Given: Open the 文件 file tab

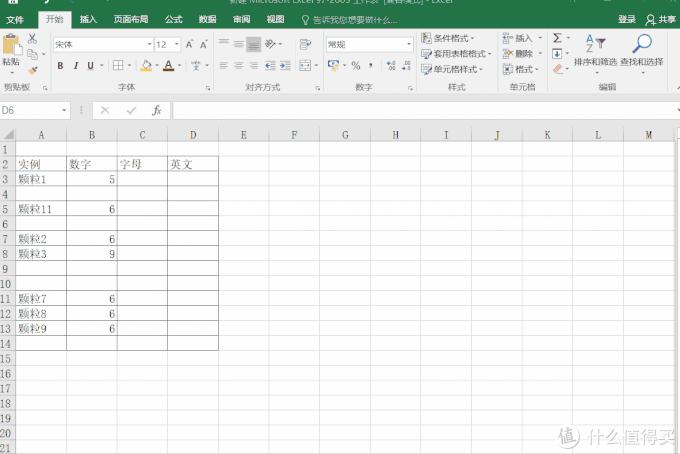Looking at the screenshot, I should click(x=15, y=20).
